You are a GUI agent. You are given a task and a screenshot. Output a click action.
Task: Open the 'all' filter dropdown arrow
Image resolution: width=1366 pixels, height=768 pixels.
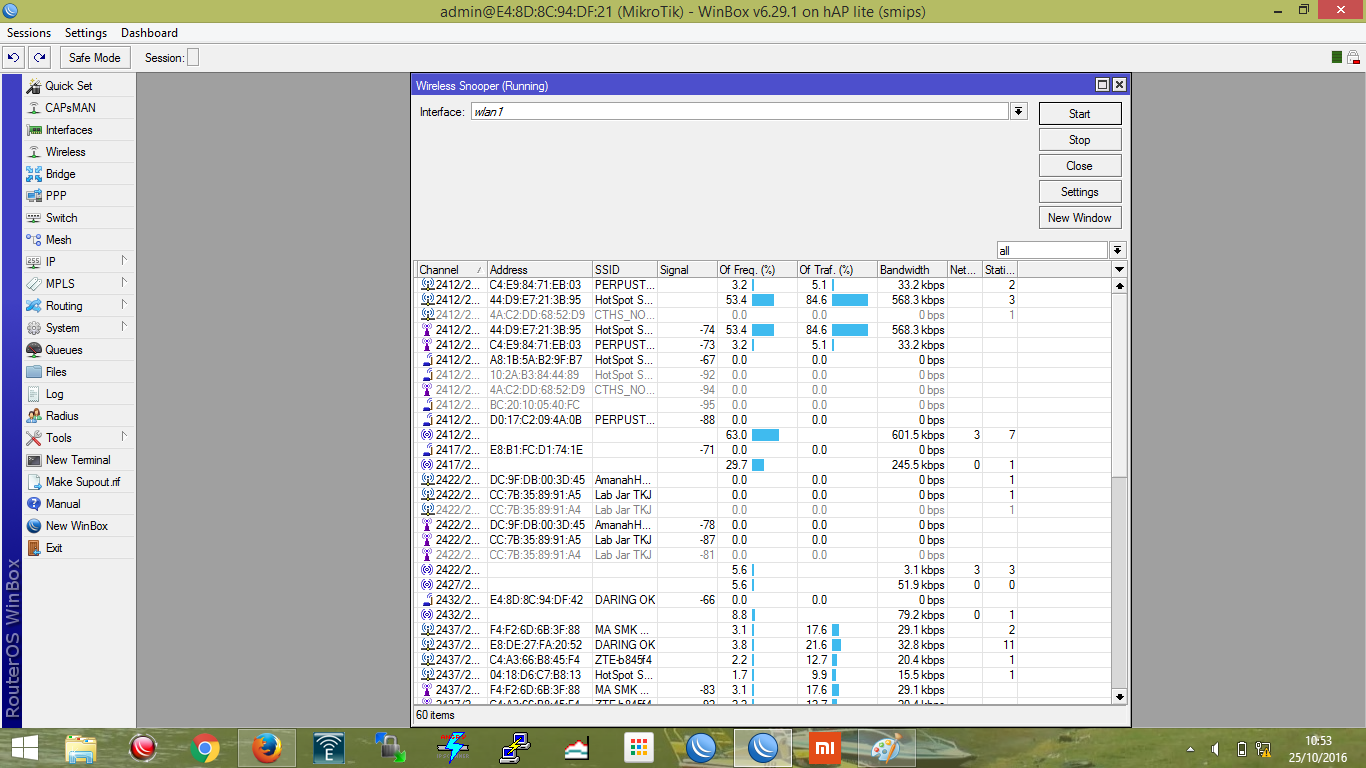pos(1118,250)
